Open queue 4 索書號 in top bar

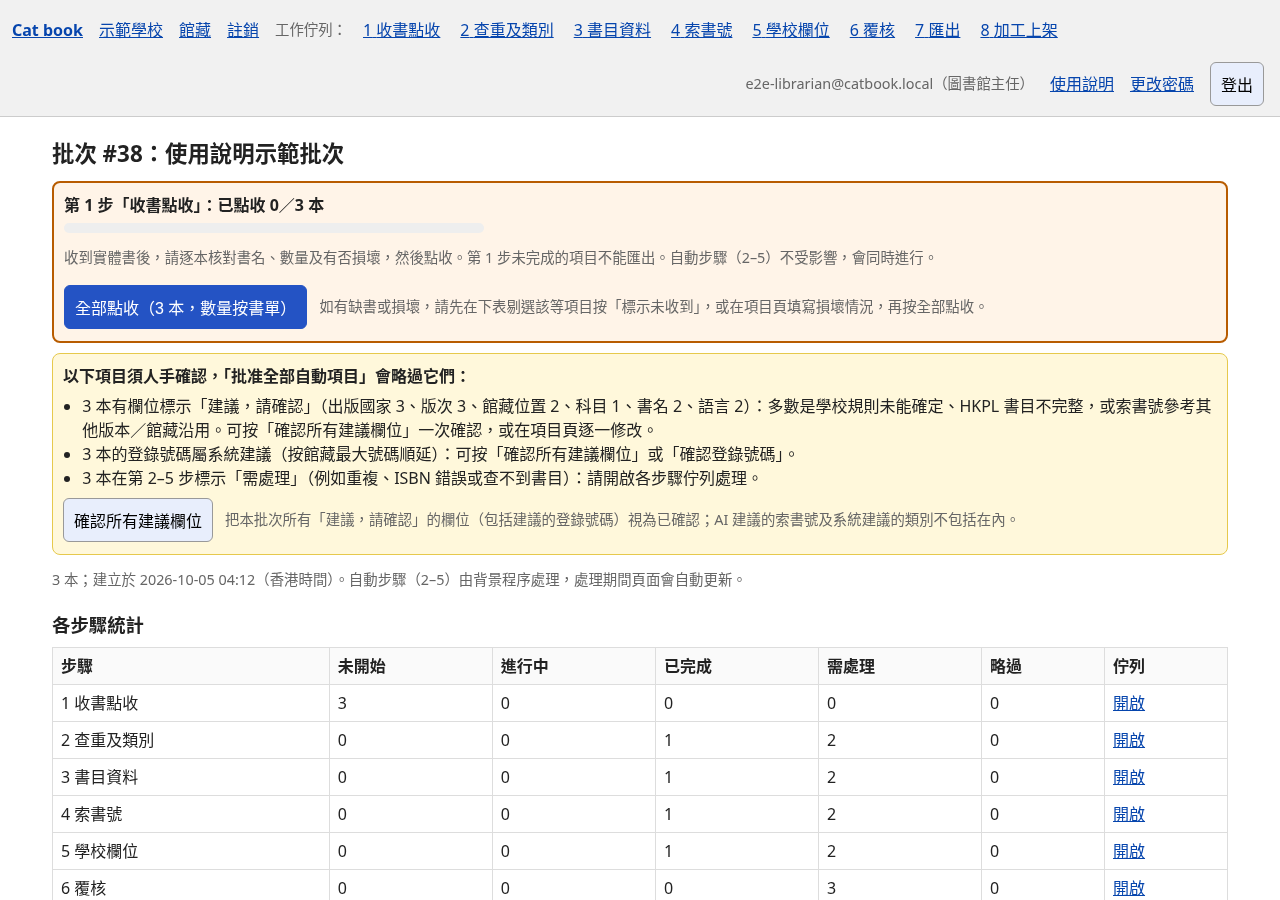pyautogui.click(x=702, y=30)
